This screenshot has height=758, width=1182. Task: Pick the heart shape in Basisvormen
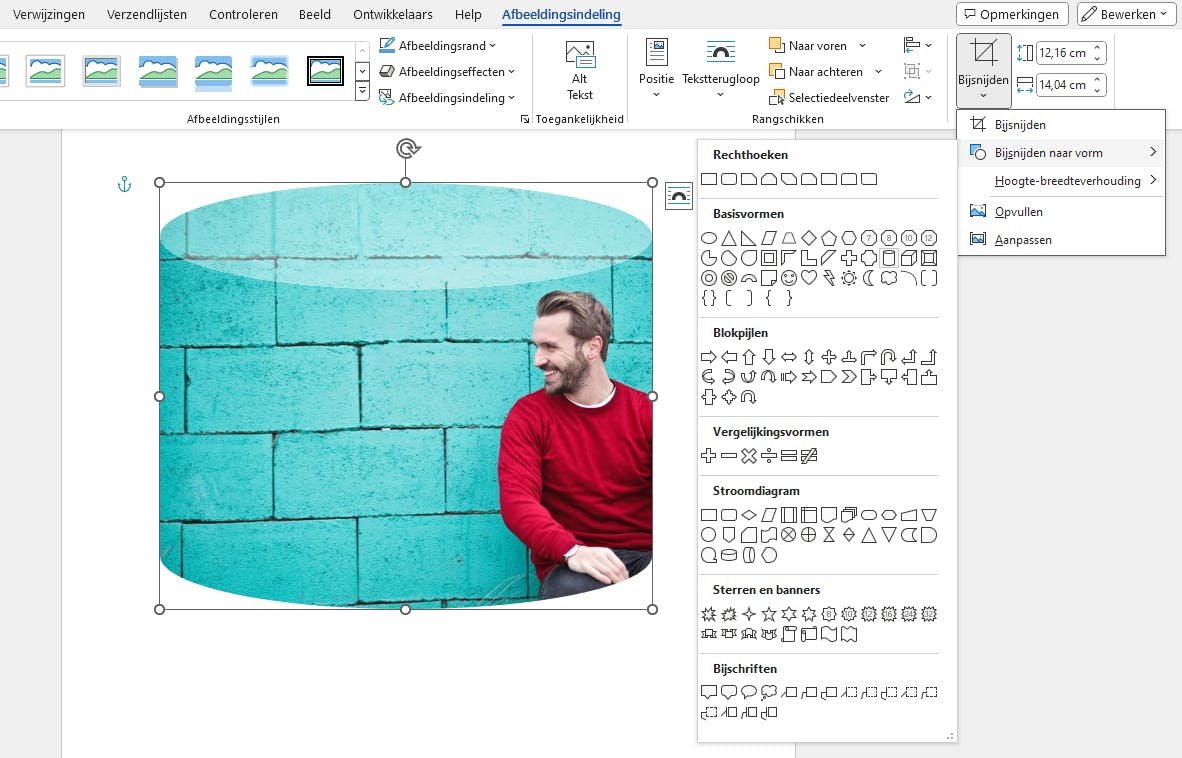(x=809, y=278)
